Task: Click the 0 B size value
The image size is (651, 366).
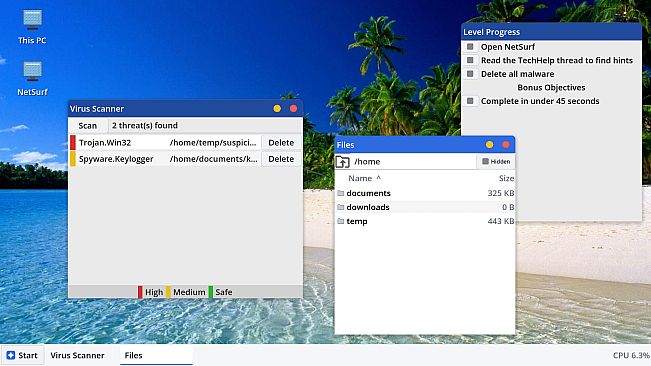Action: click(508, 207)
